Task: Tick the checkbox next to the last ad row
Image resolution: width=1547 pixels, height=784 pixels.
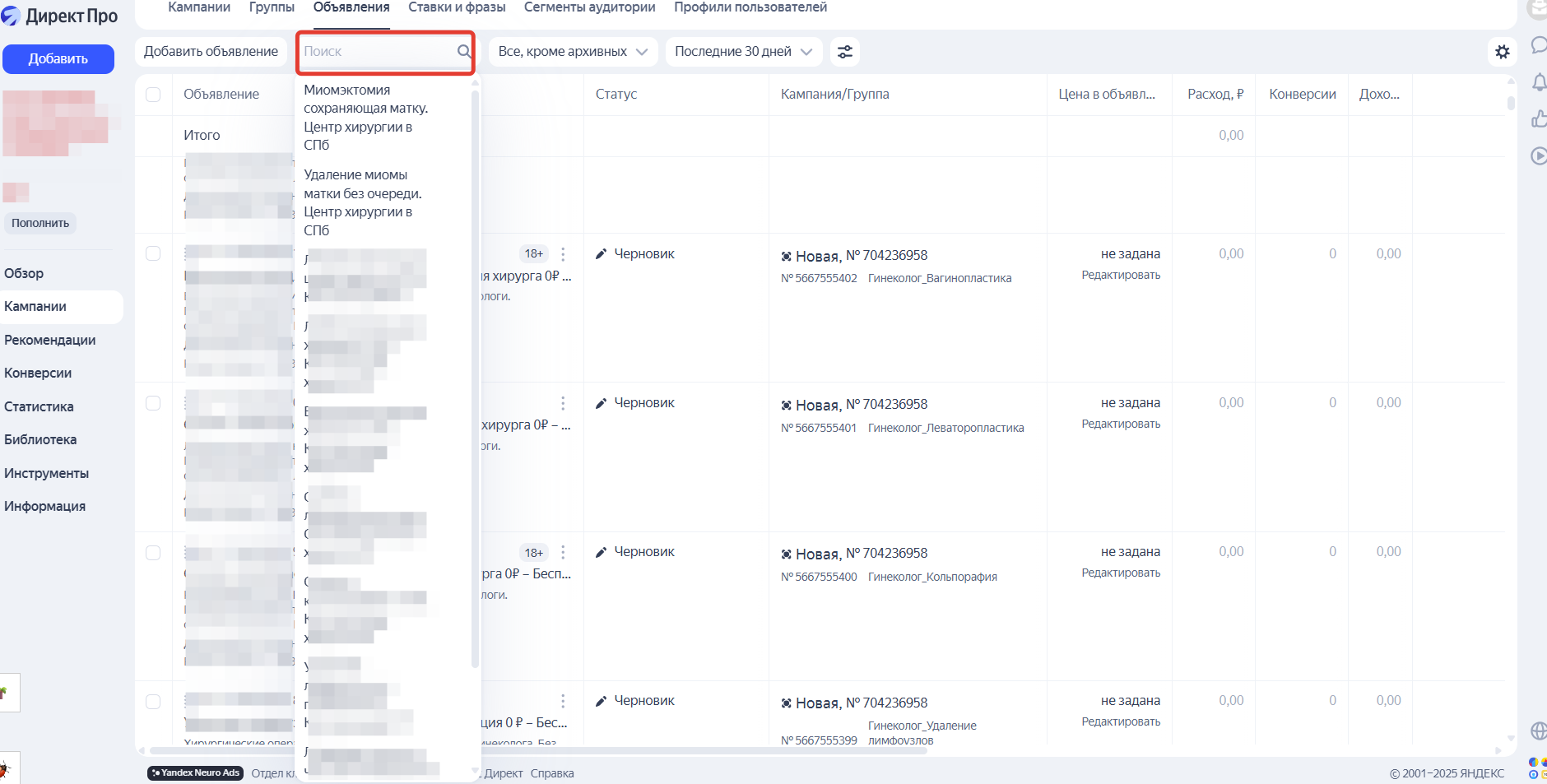Action: point(153,702)
